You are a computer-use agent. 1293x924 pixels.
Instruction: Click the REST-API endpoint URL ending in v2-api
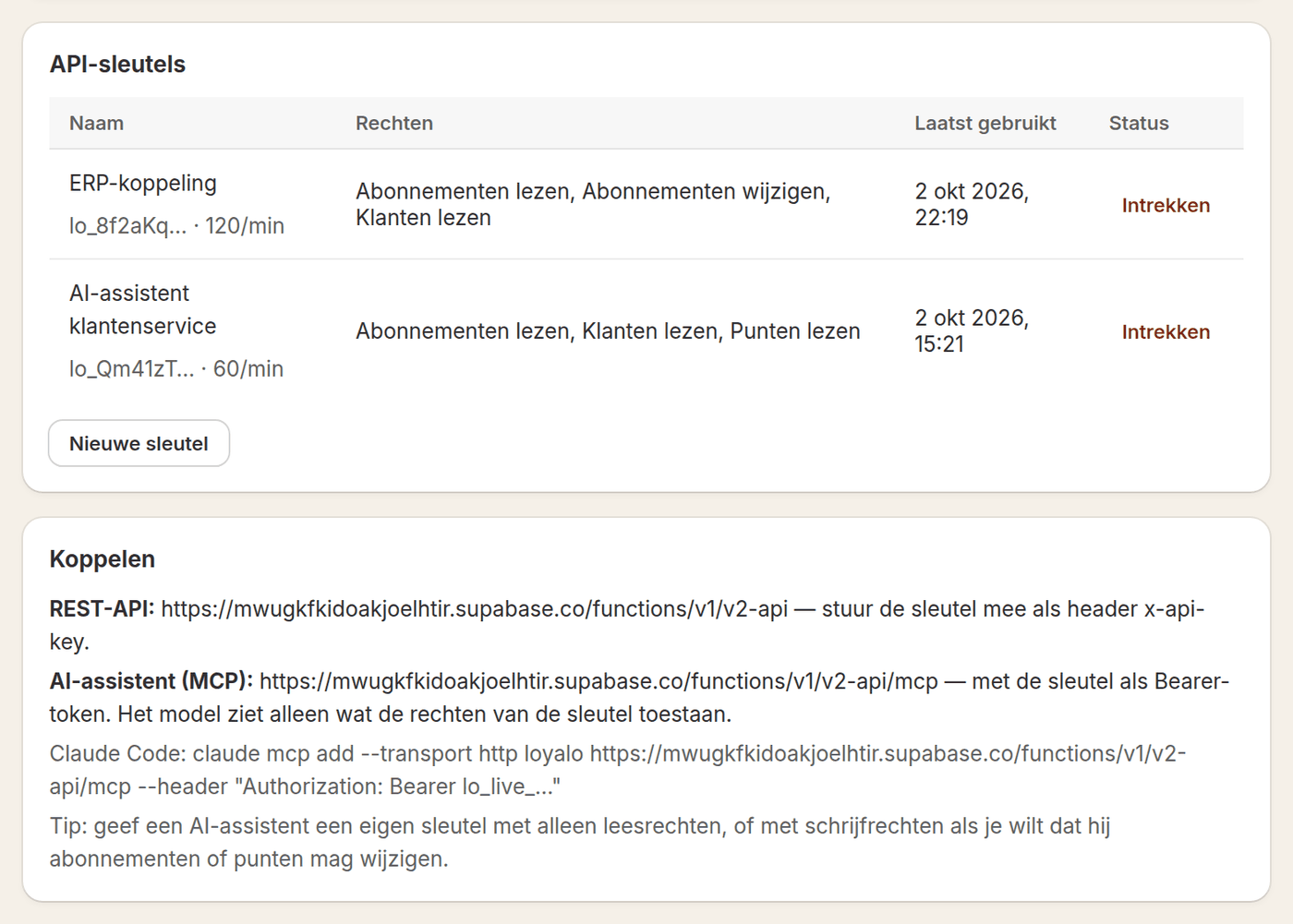(x=475, y=609)
